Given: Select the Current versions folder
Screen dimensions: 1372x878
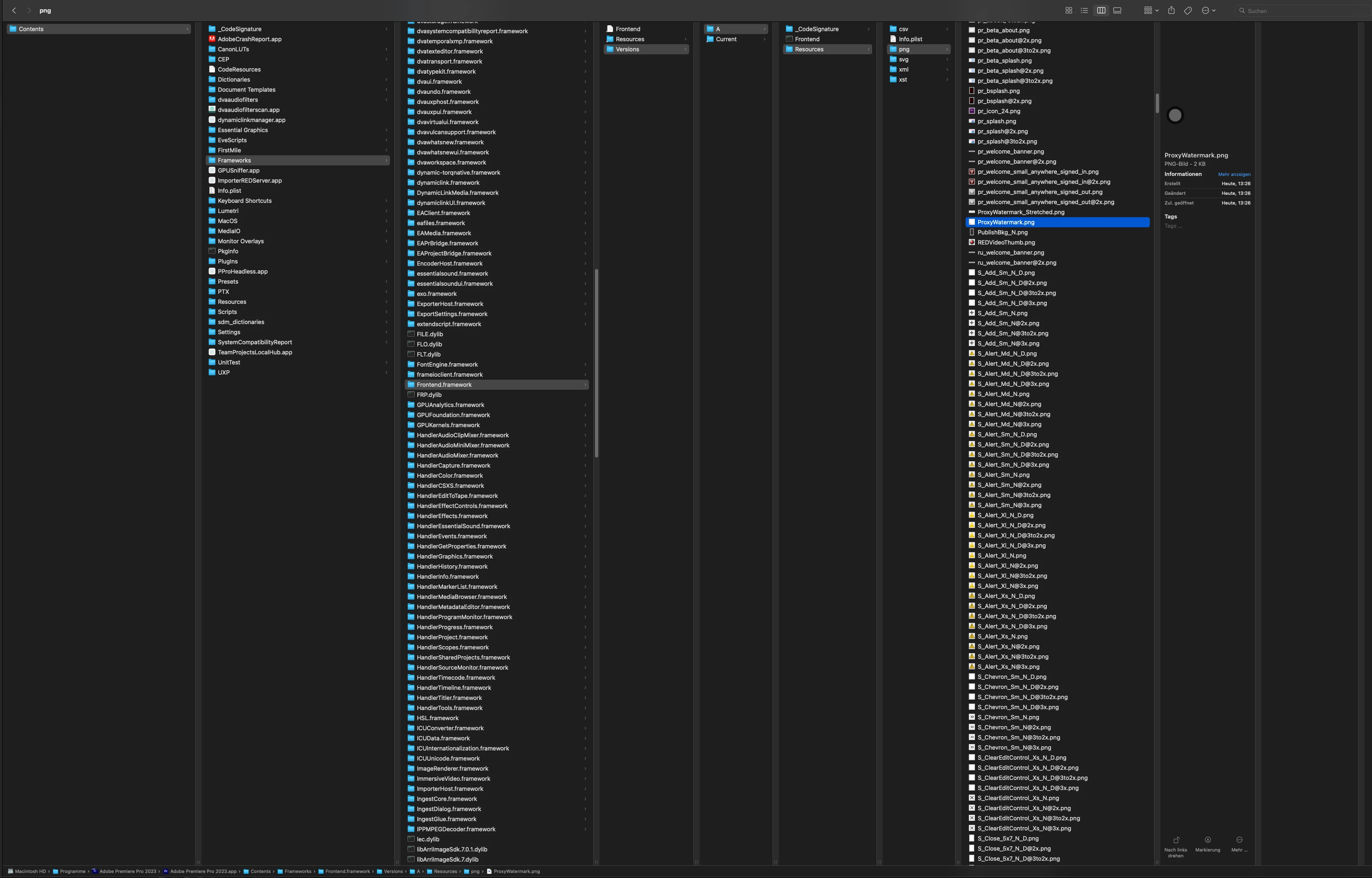Looking at the screenshot, I should (726, 39).
